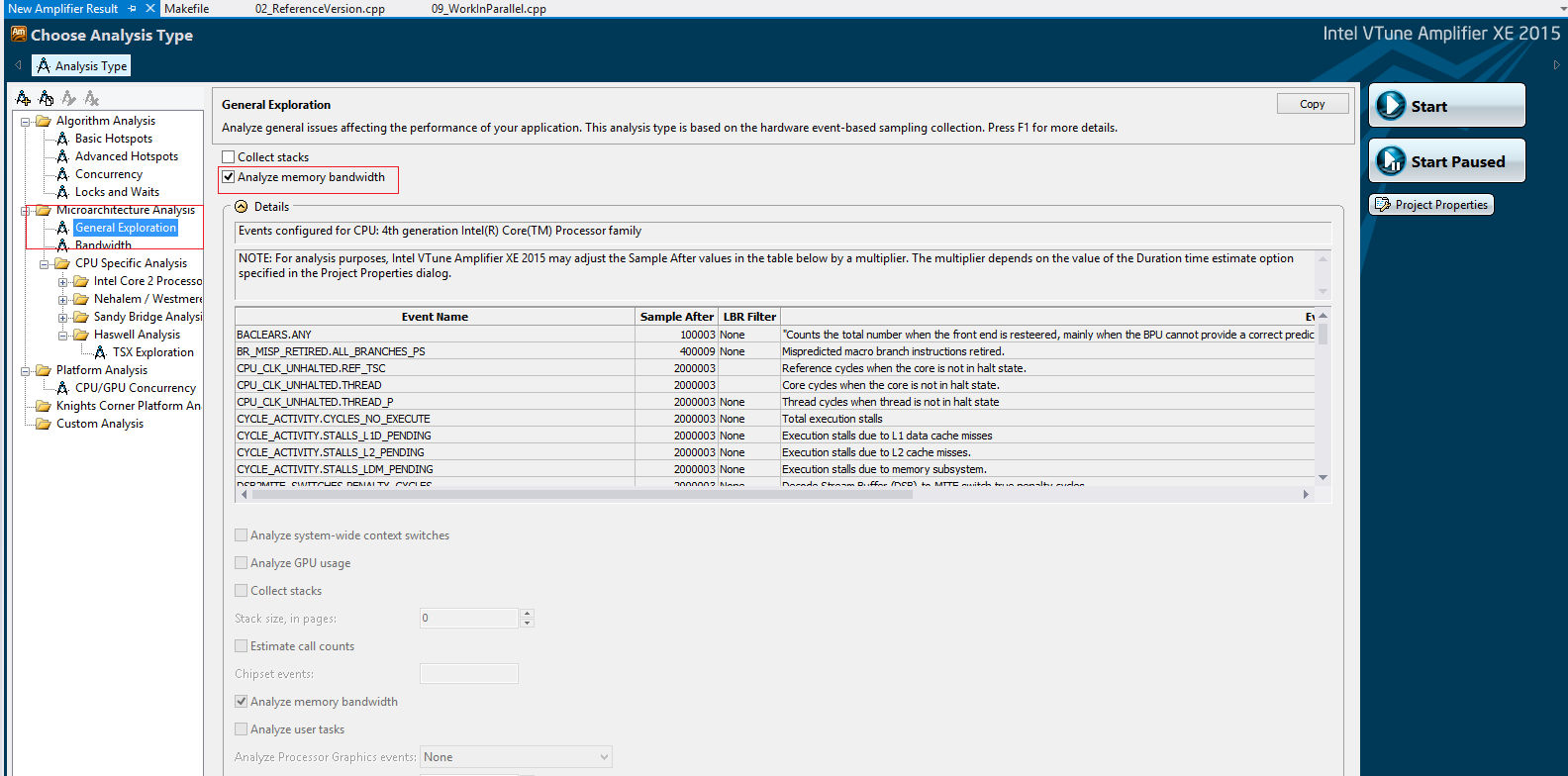This screenshot has width=1568, height=776.
Task: Select Bandwidth analysis in the tree
Action: tap(103, 244)
